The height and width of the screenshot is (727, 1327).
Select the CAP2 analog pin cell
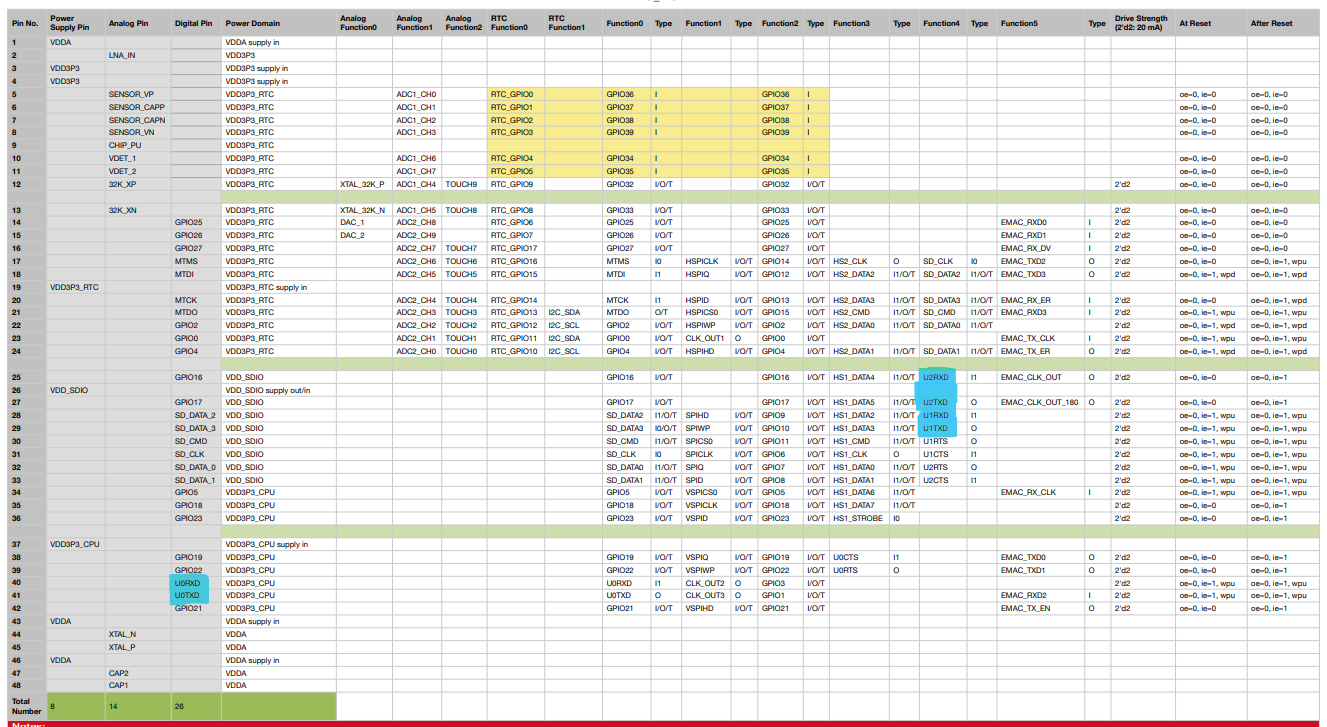click(x=138, y=673)
